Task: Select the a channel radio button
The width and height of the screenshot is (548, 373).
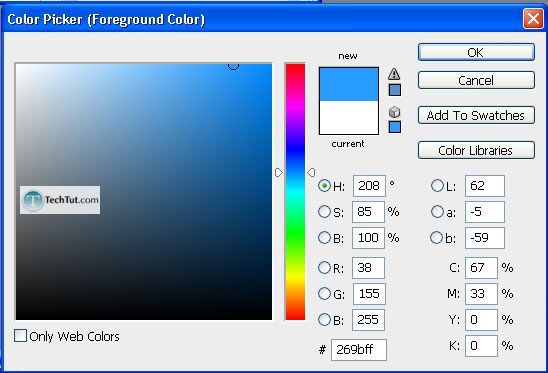Action: point(437,211)
